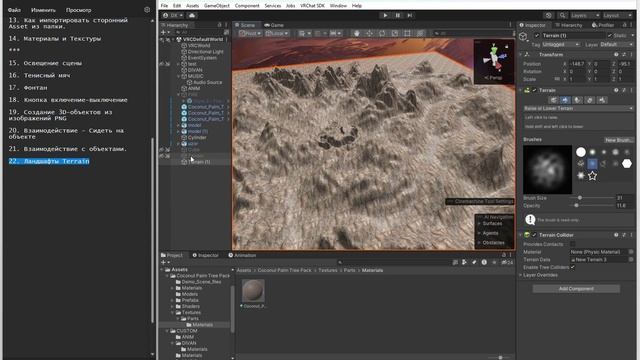Click the Add Component button
640x360 pixels.
point(576,289)
